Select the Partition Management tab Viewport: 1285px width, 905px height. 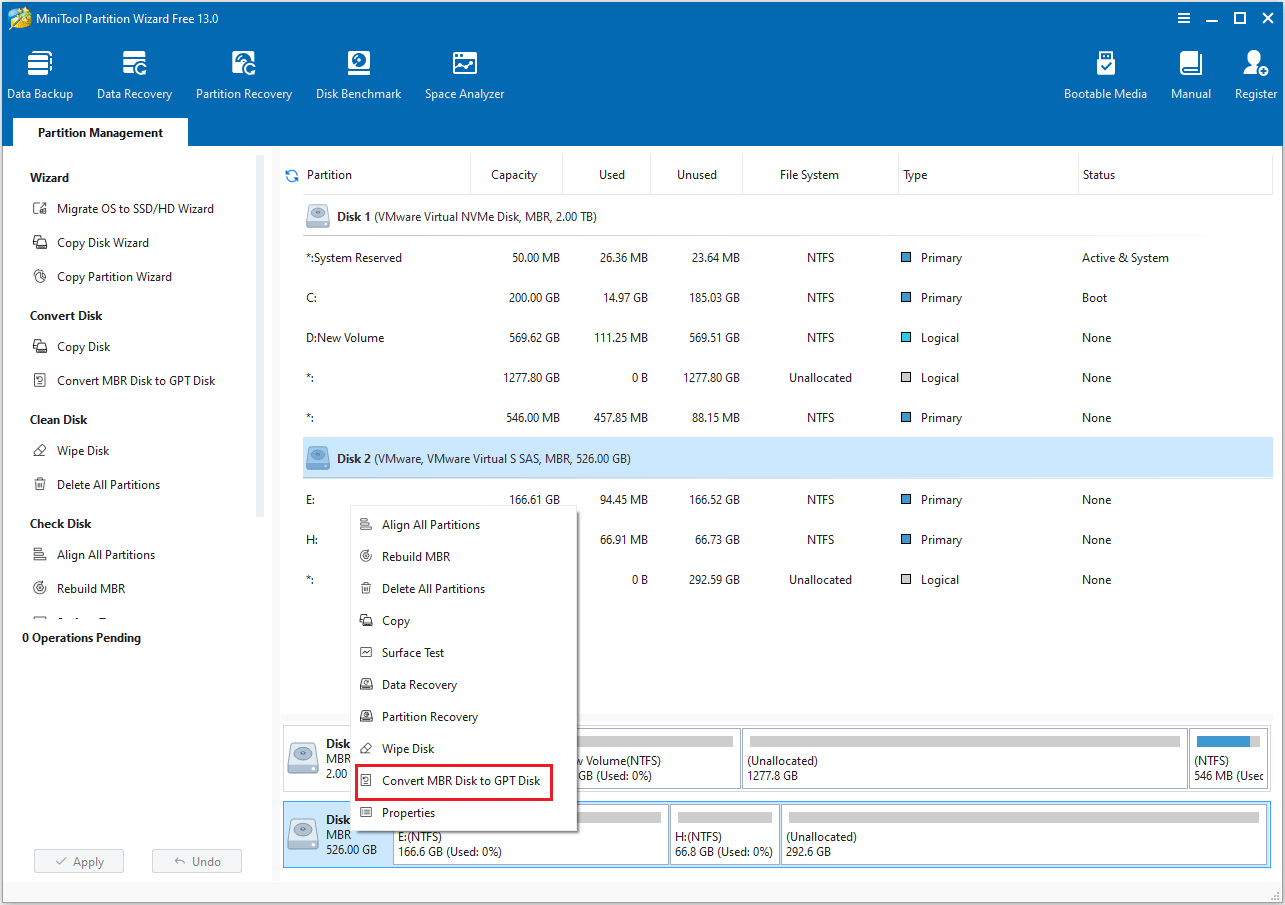point(99,132)
